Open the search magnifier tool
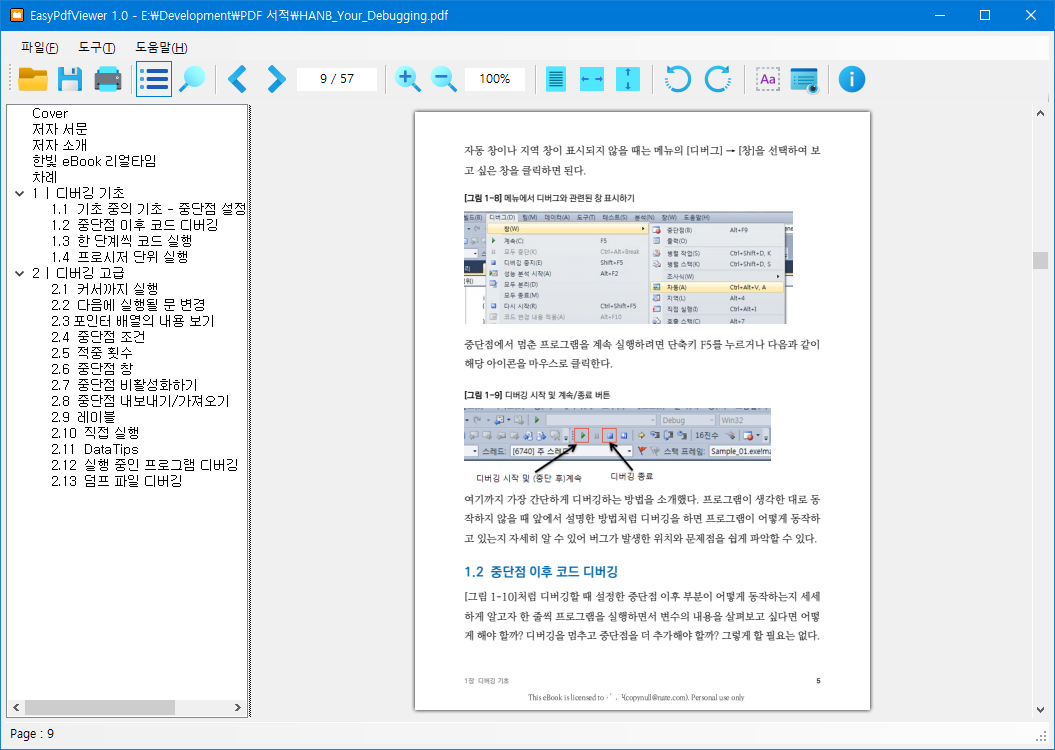The image size is (1055, 750). 192,79
